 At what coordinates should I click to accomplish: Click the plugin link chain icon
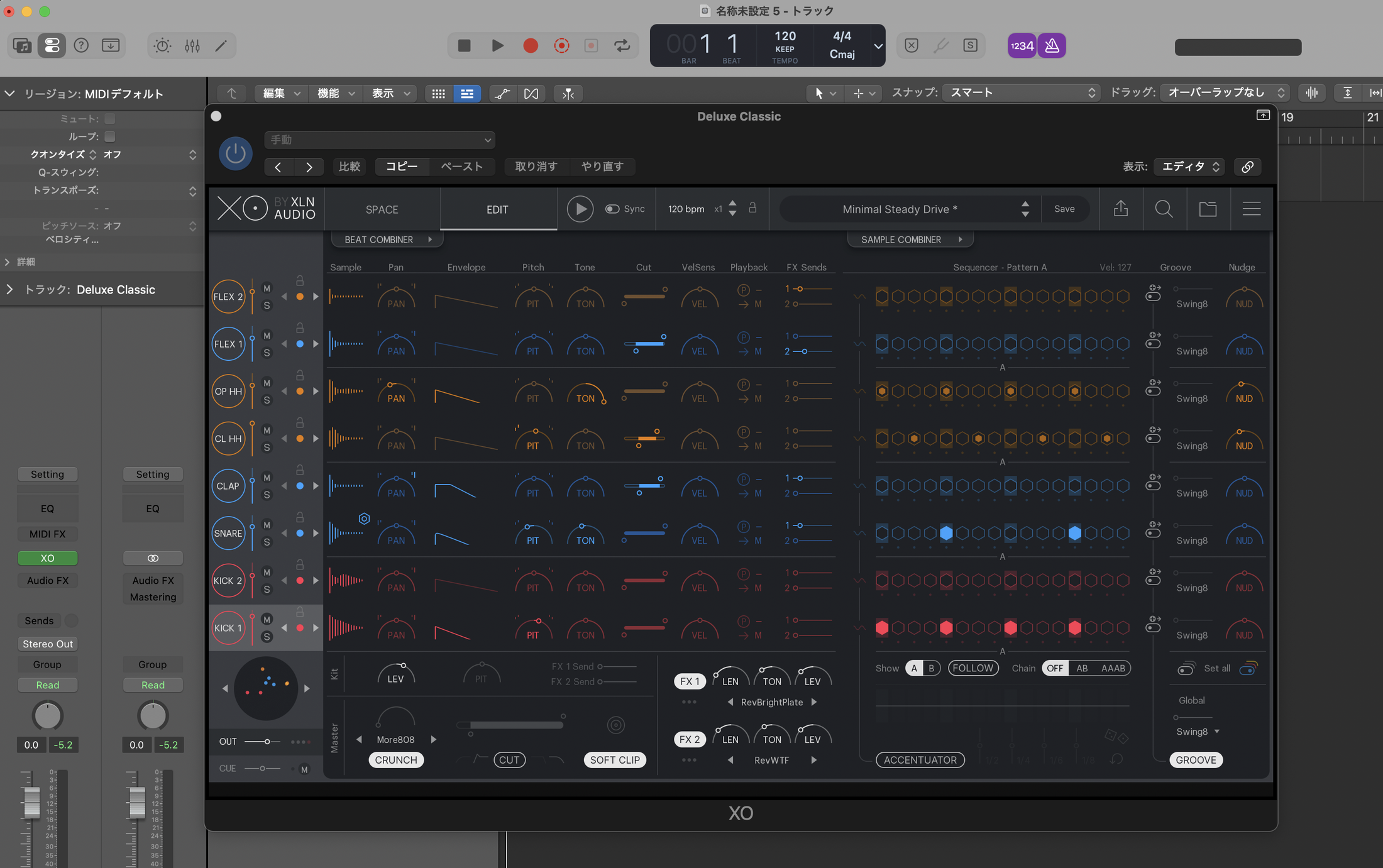[1248, 167]
